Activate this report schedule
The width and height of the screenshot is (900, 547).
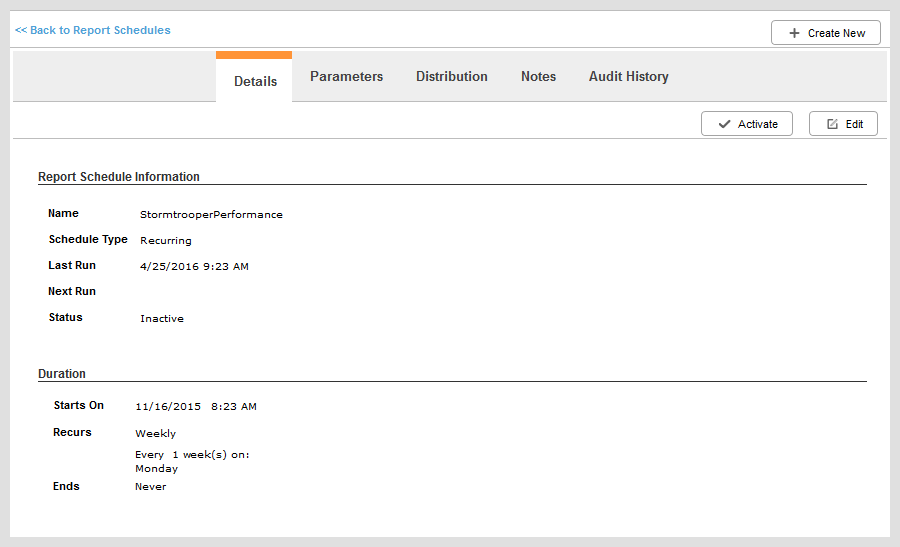coord(747,124)
